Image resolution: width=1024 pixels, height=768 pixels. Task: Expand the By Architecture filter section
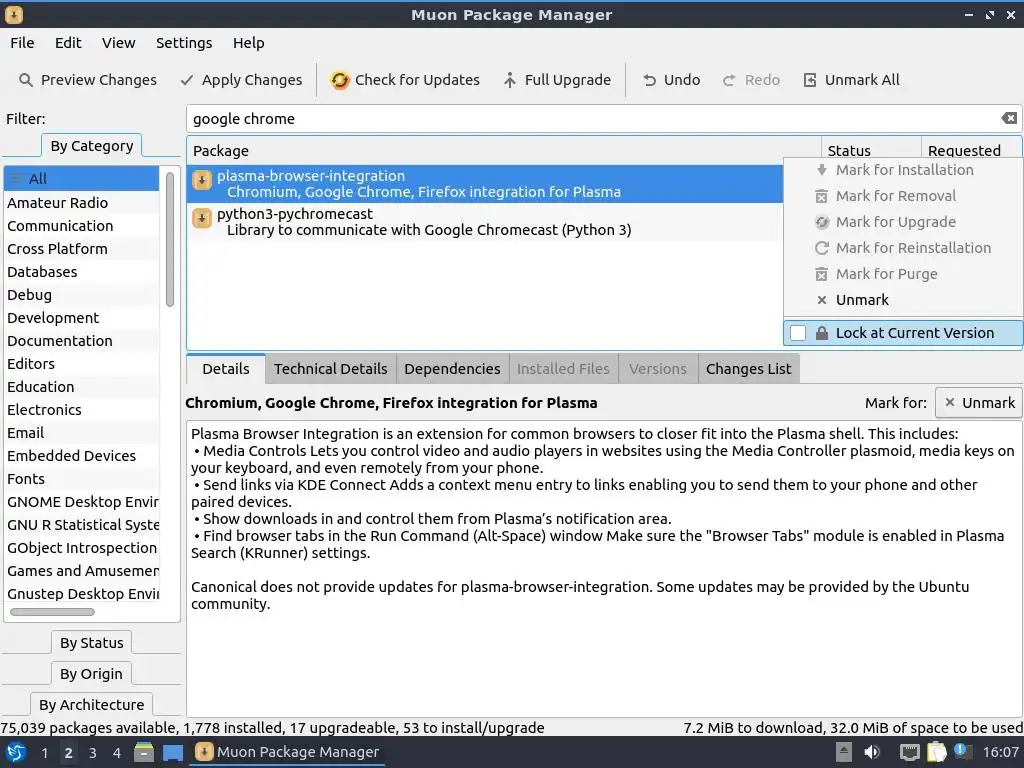tap(91, 705)
